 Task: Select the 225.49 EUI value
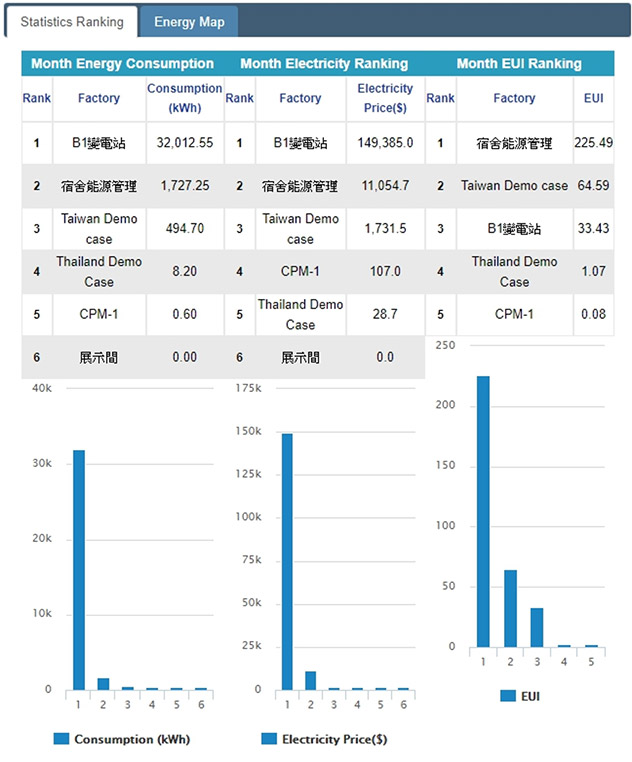(x=594, y=143)
